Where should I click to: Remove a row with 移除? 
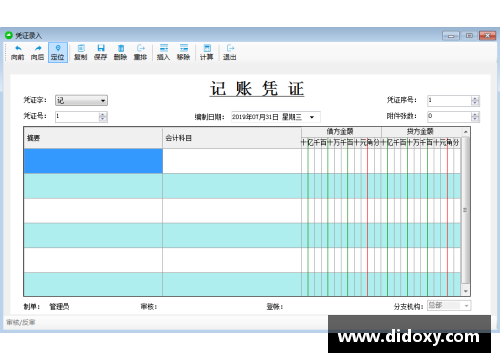click(184, 53)
